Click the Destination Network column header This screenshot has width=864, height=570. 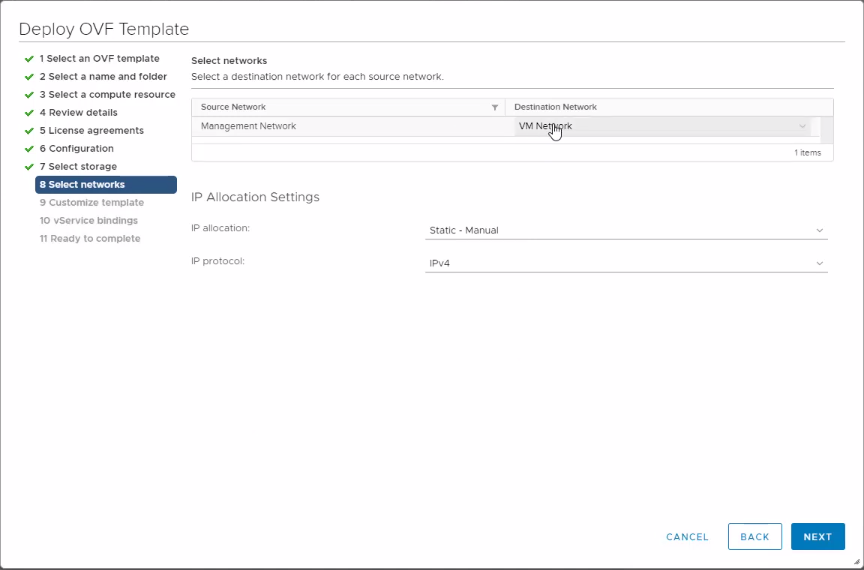point(556,107)
